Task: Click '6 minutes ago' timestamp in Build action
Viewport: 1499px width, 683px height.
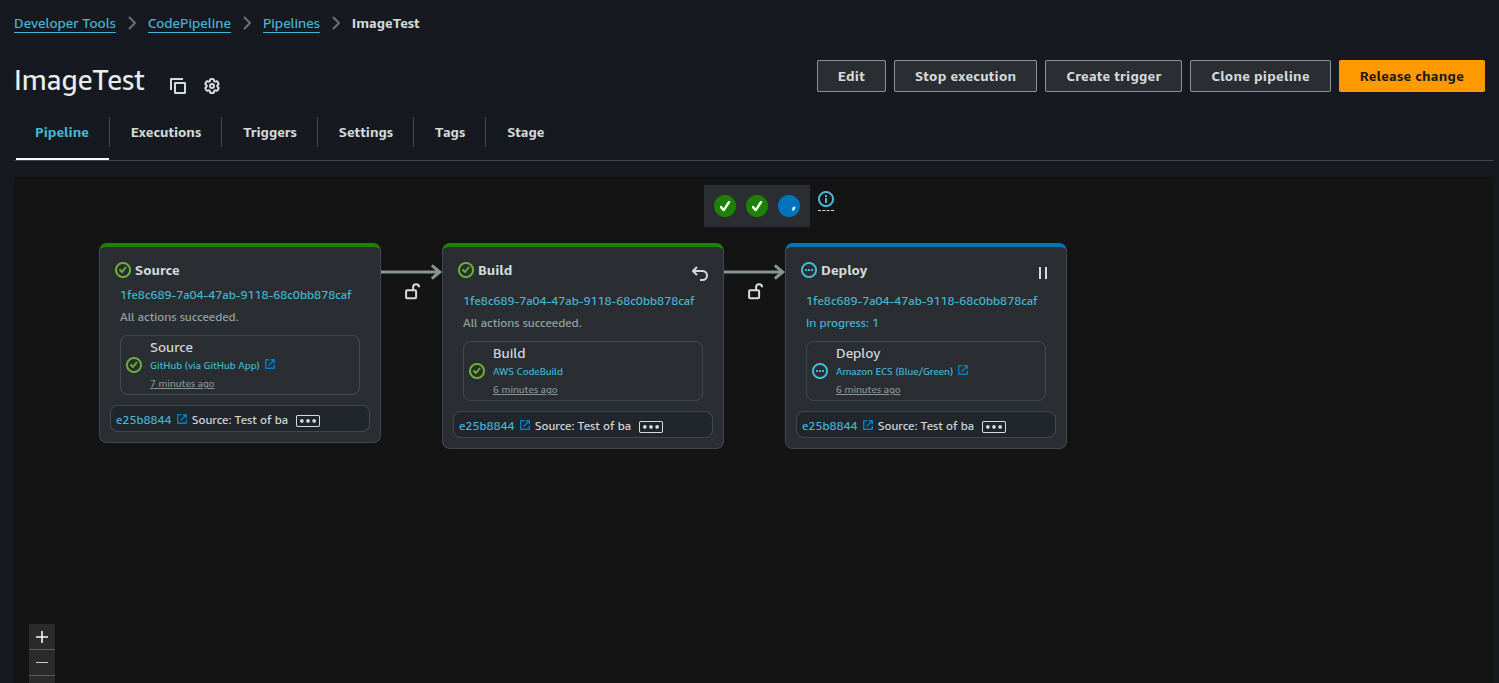Action: 525,390
